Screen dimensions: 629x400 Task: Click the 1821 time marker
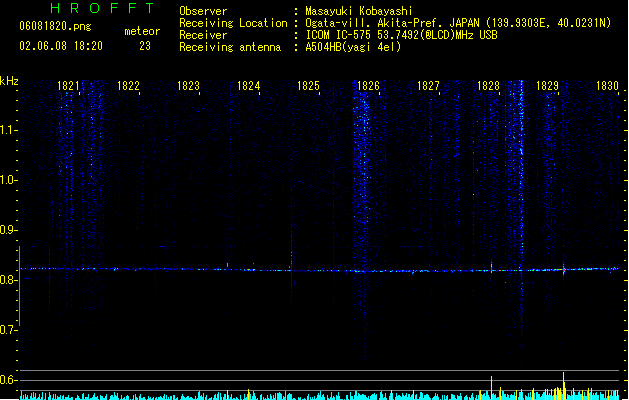68,86
